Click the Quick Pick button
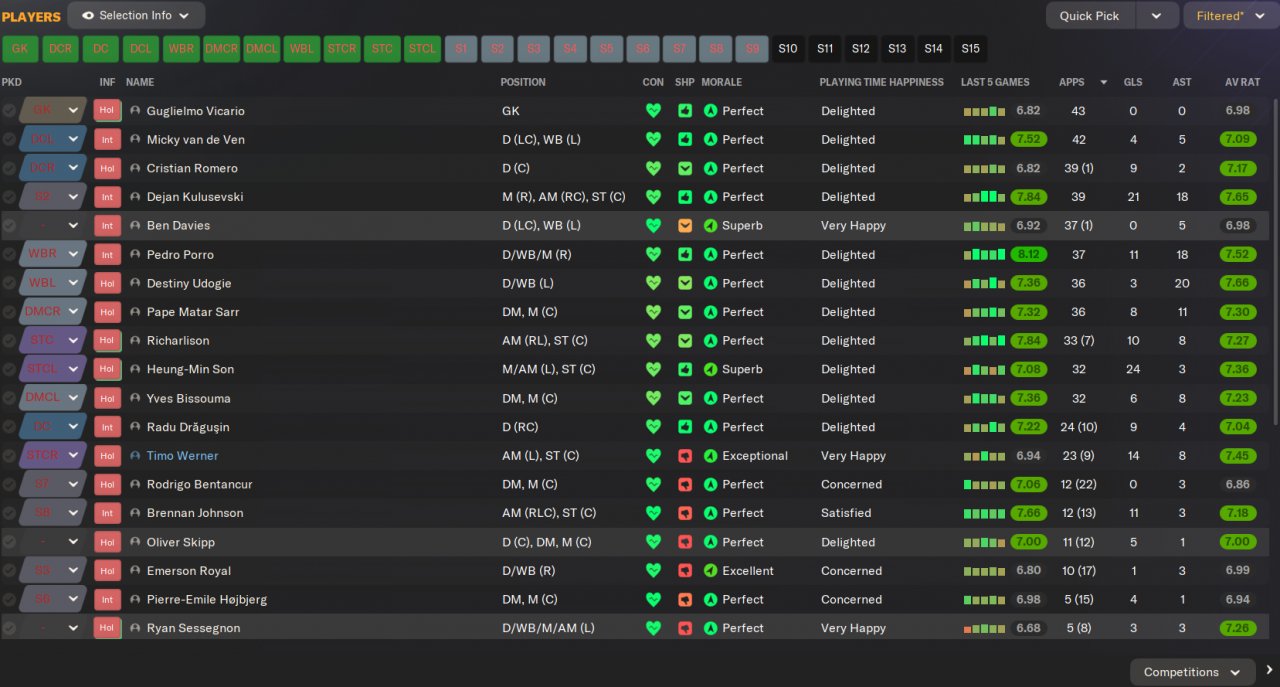The image size is (1280, 687). tap(1090, 16)
